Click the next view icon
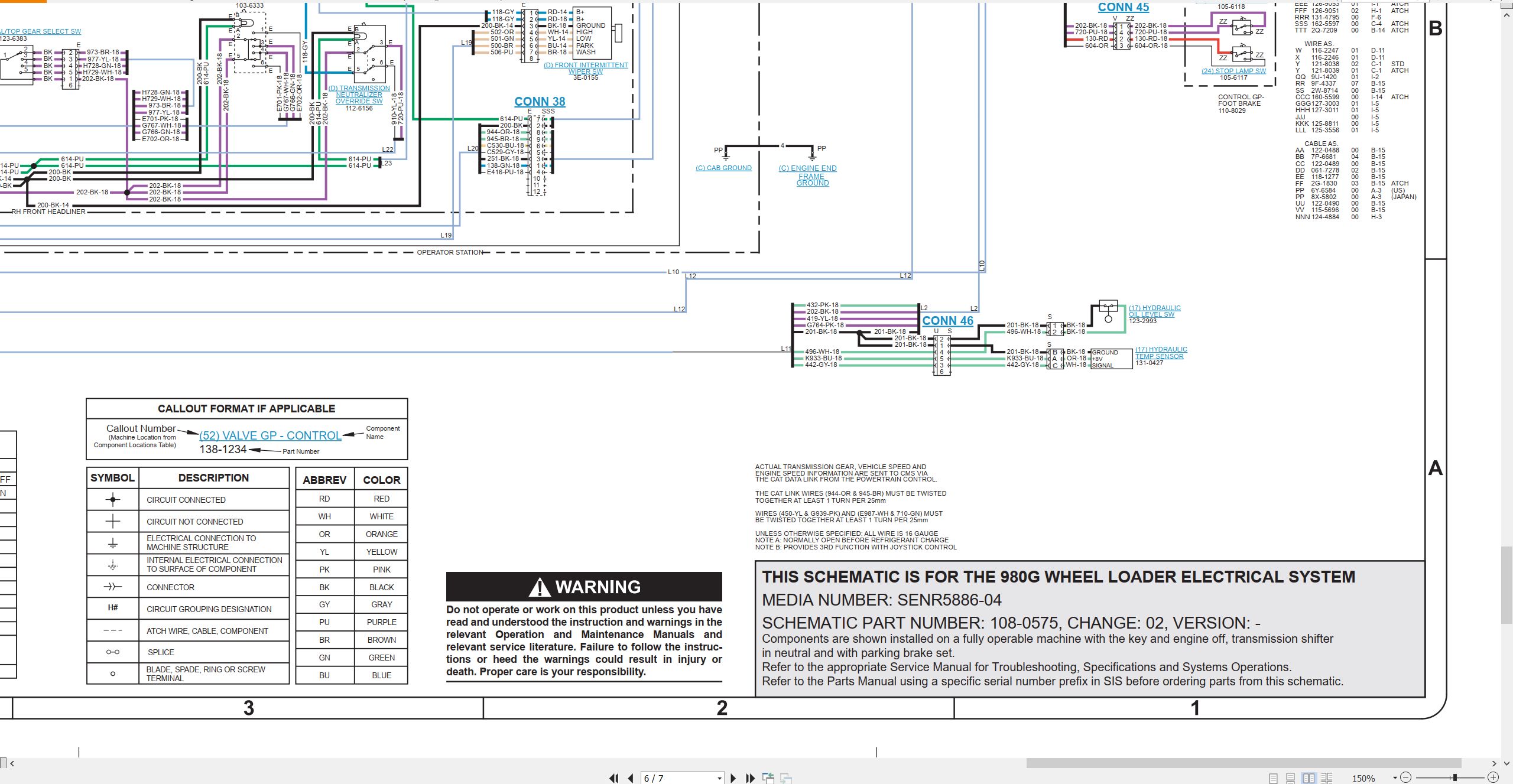This screenshot has height=784, width=1513. click(786, 778)
